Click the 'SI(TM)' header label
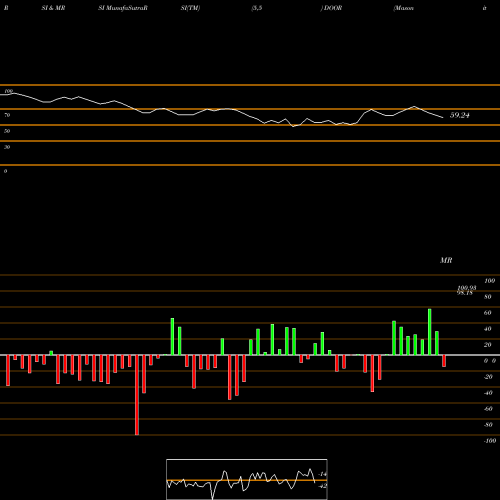 (x=190, y=8)
